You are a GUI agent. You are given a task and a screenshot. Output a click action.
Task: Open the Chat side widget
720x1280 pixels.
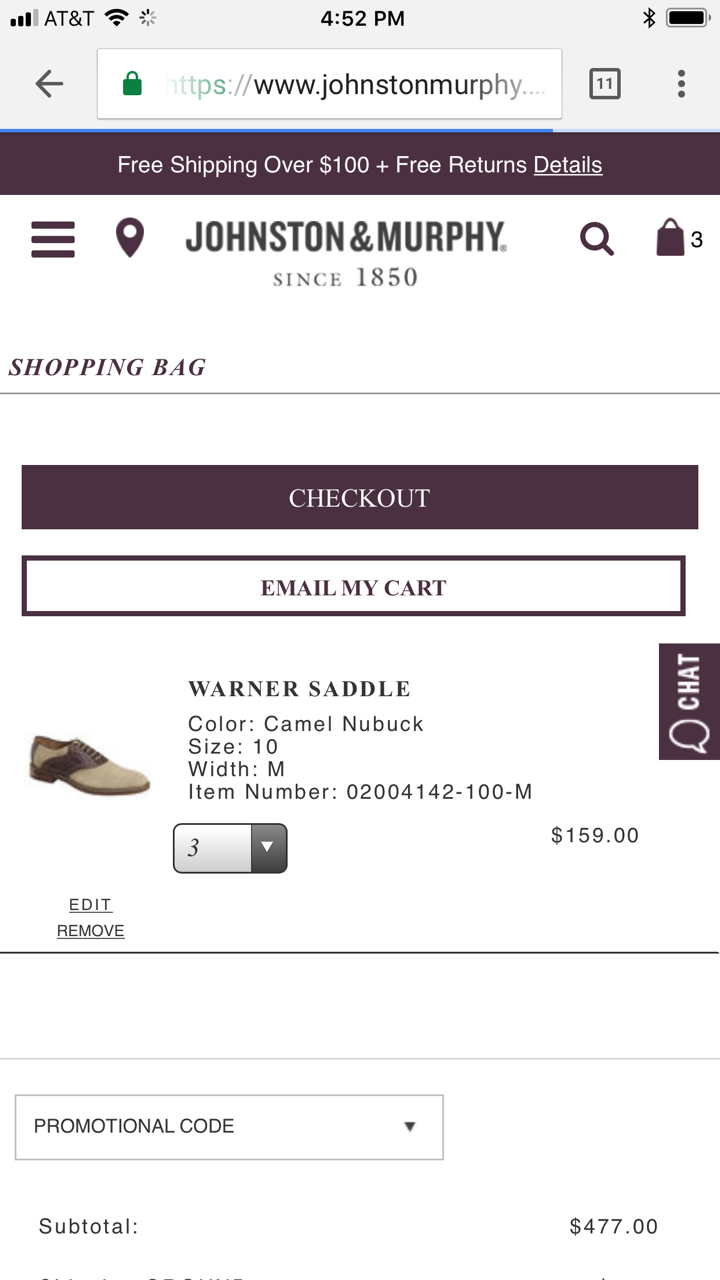(x=689, y=701)
